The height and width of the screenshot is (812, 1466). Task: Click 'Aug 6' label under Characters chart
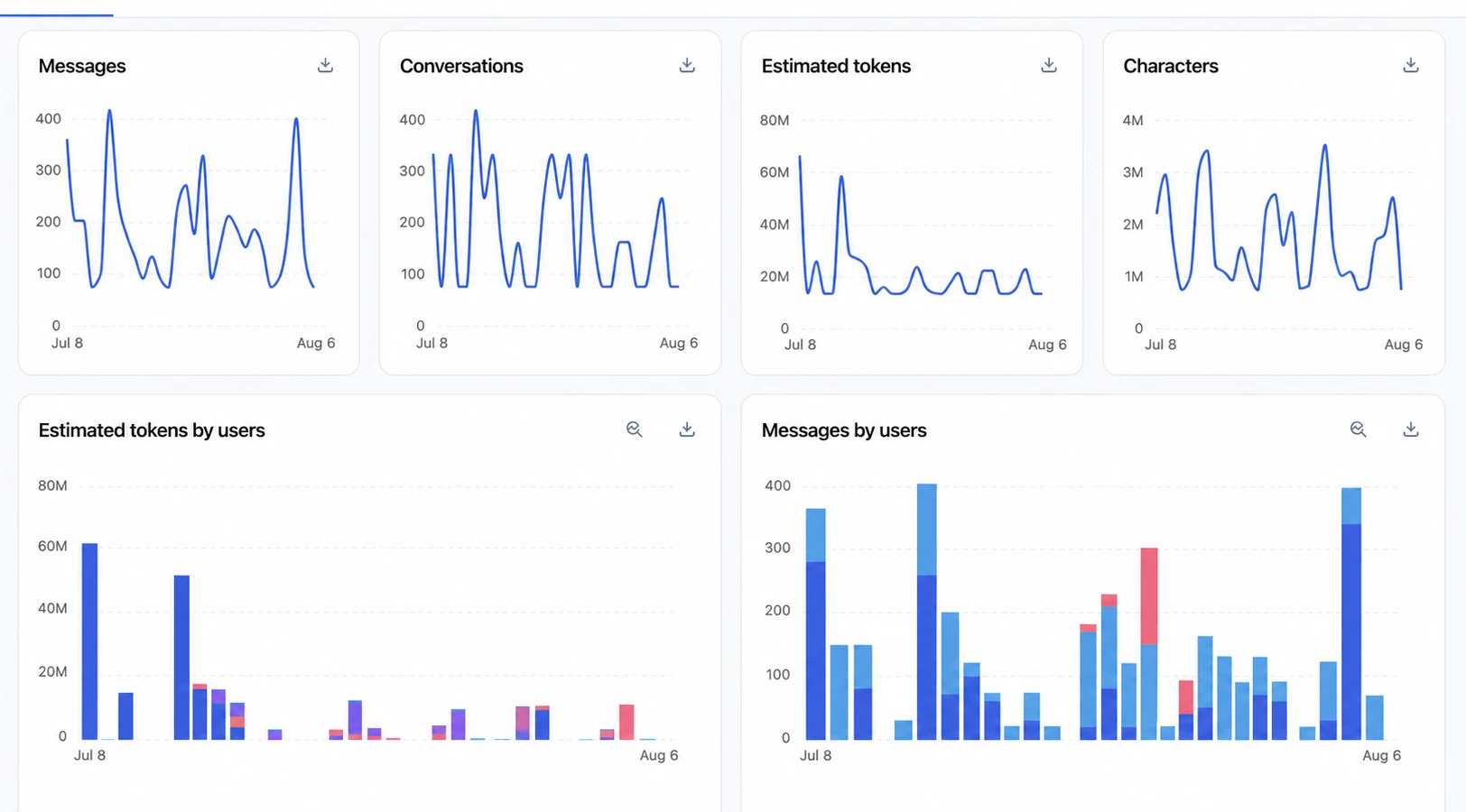(1404, 345)
